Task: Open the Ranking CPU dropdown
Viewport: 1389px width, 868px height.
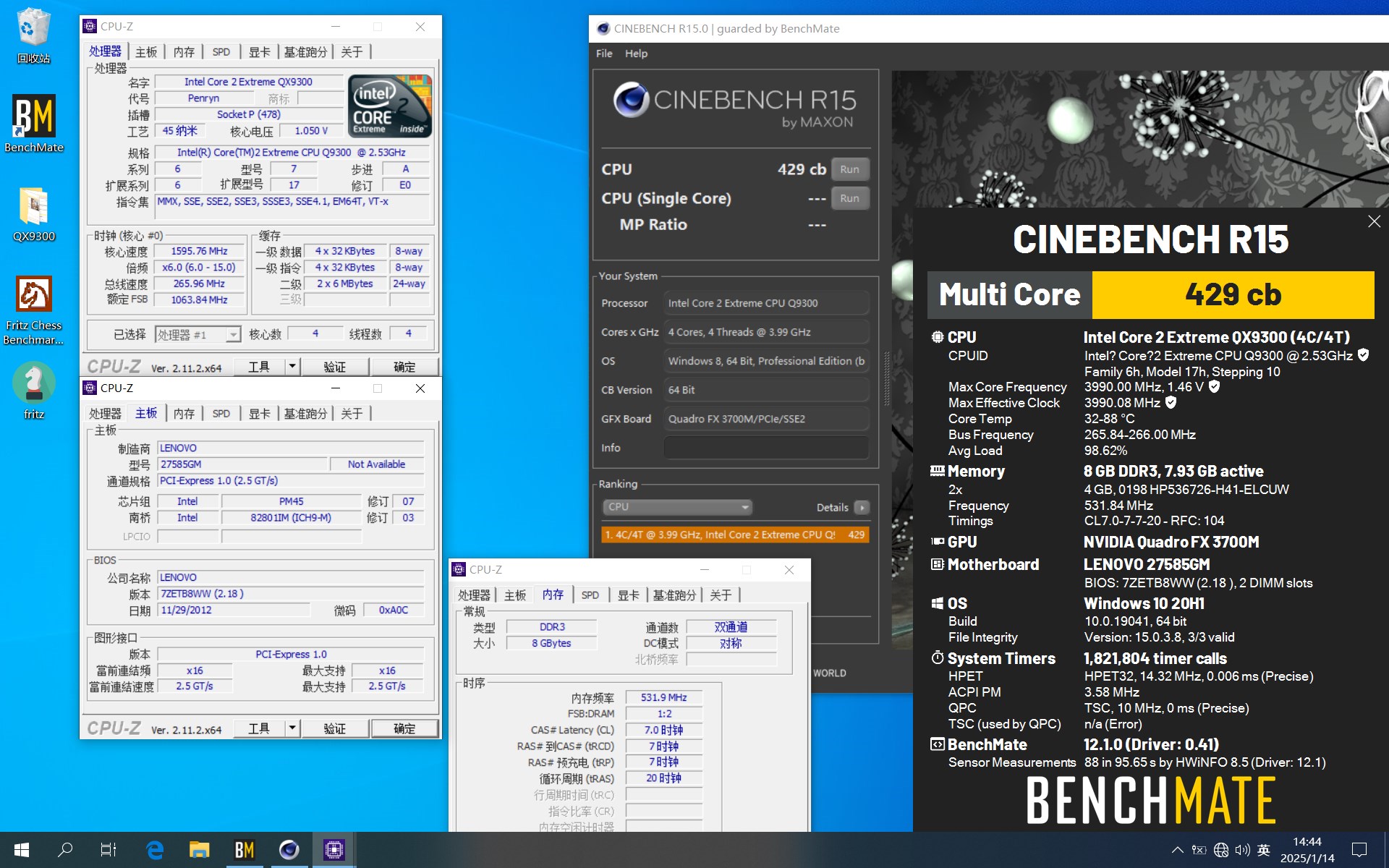Action: [677, 507]
